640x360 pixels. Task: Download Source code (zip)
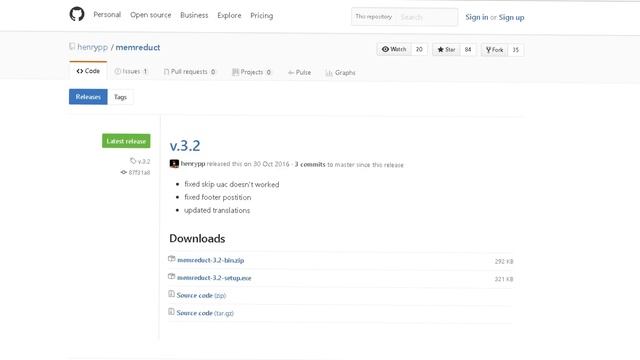pyautogui.click(x=201, y=295)
